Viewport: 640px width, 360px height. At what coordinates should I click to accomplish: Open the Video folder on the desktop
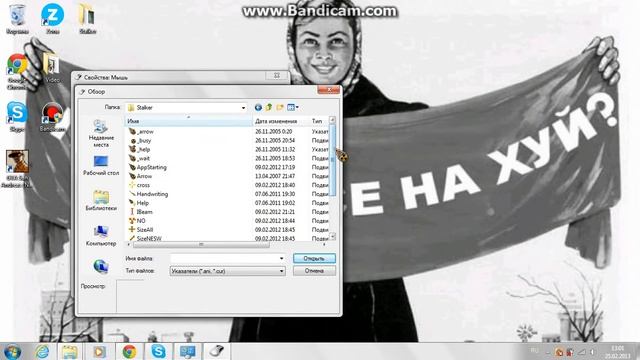coord(52,68)
